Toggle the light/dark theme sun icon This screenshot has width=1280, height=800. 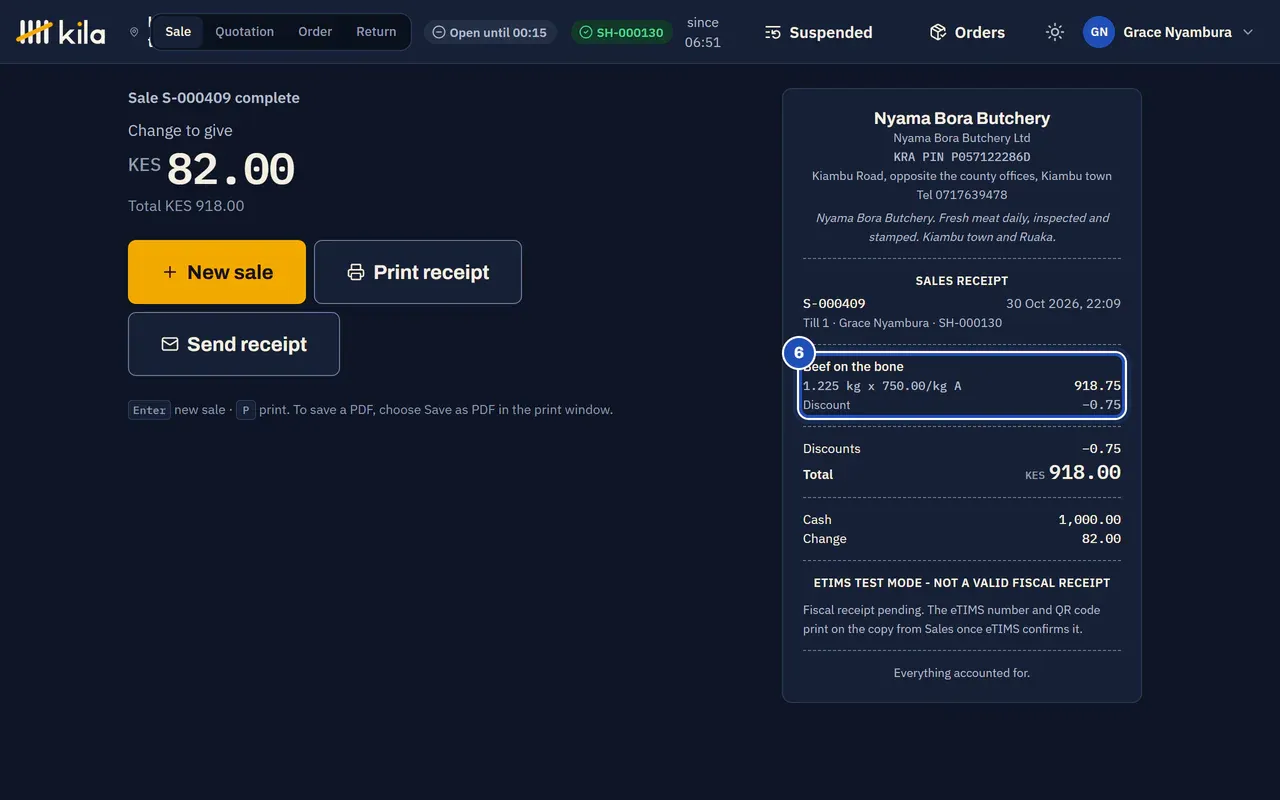[x=1055, y=32]
